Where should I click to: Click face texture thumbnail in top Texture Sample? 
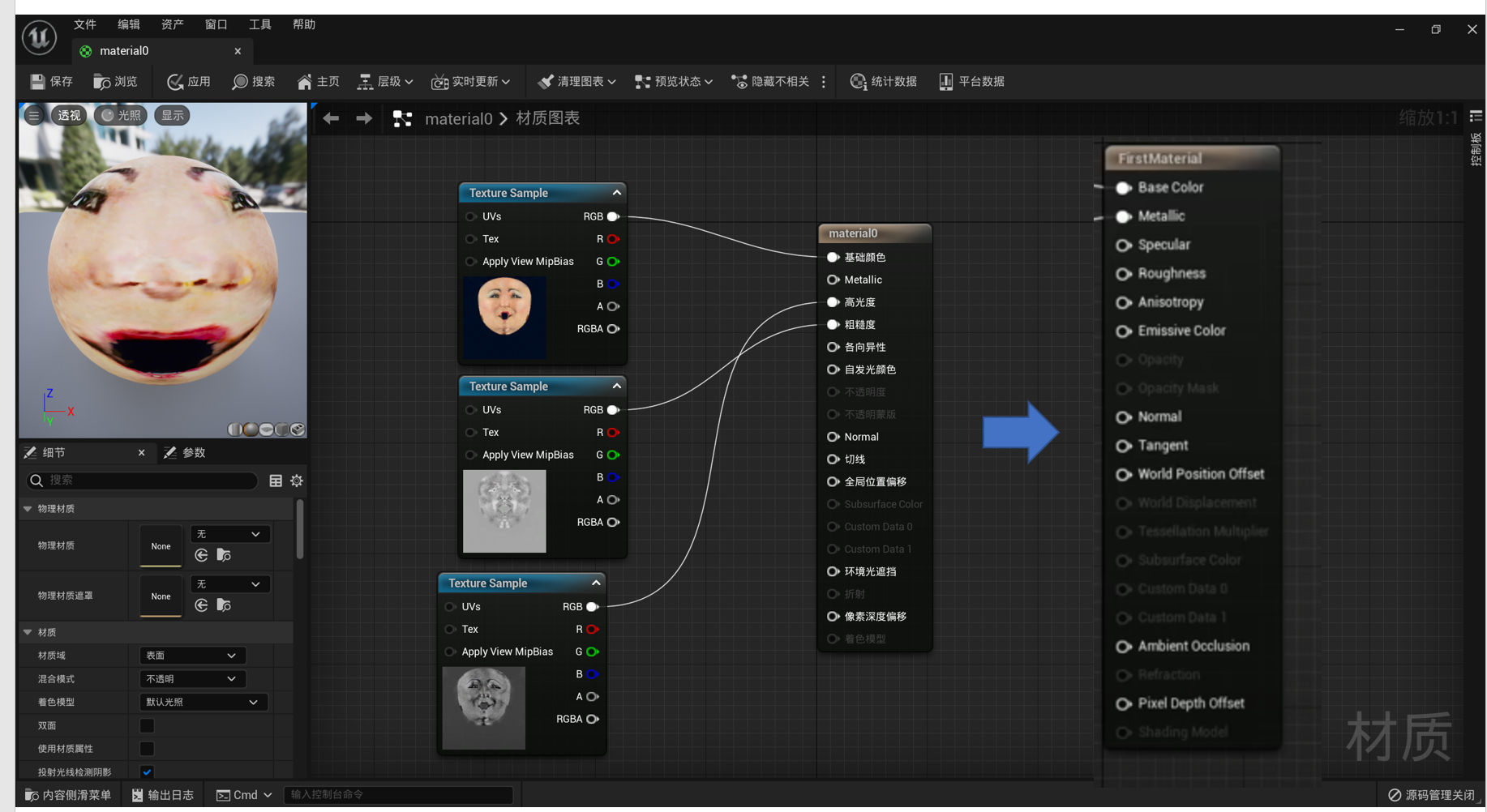pos(504,317)
